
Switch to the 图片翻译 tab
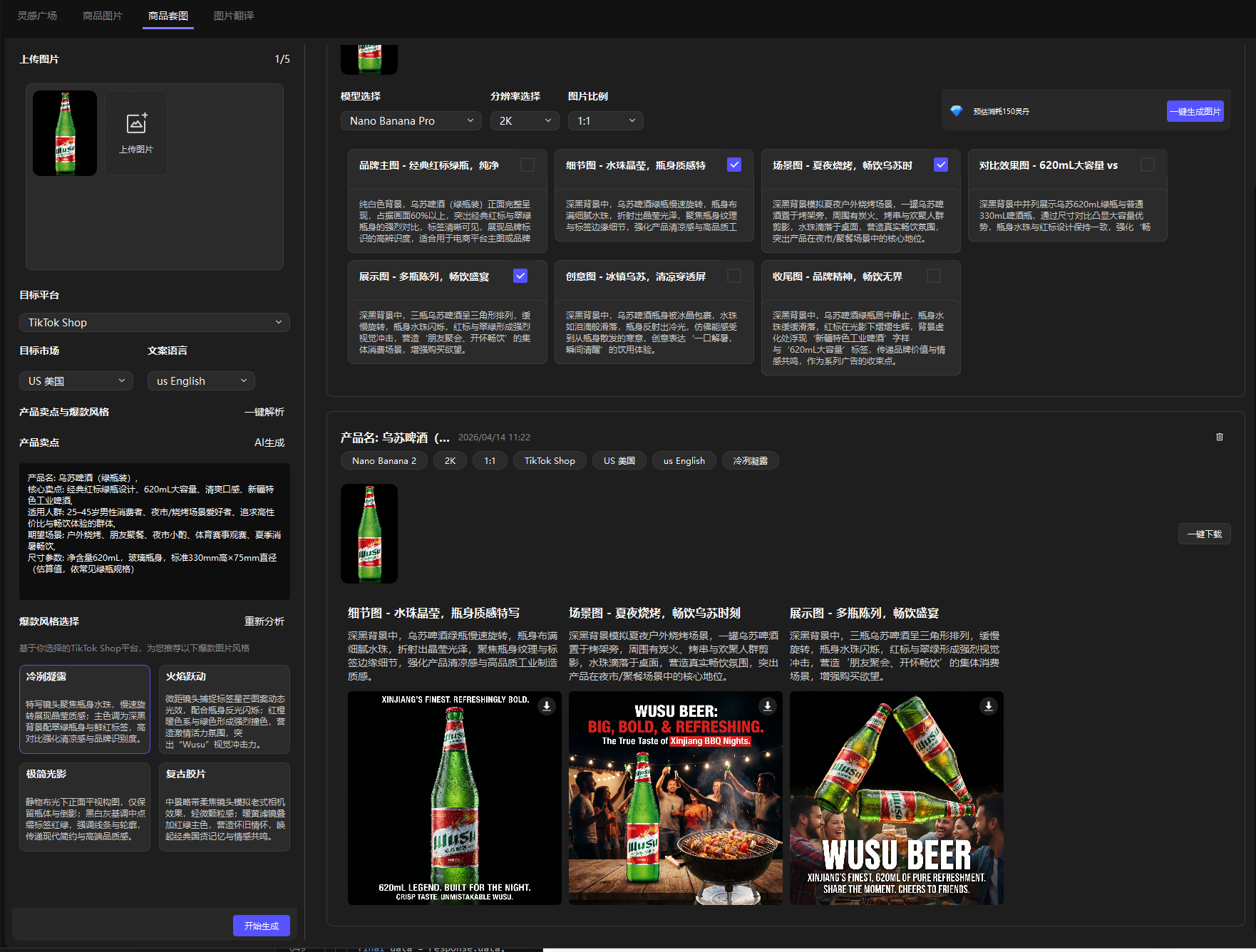pos(234,16)
